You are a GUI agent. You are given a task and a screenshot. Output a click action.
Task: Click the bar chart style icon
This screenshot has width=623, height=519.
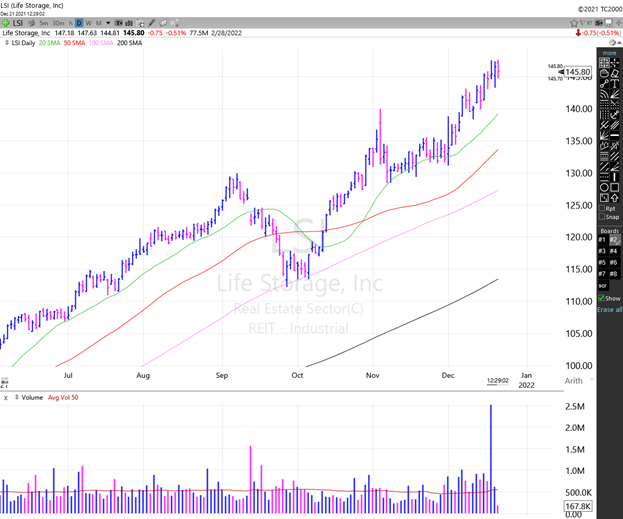coord(128,23)
